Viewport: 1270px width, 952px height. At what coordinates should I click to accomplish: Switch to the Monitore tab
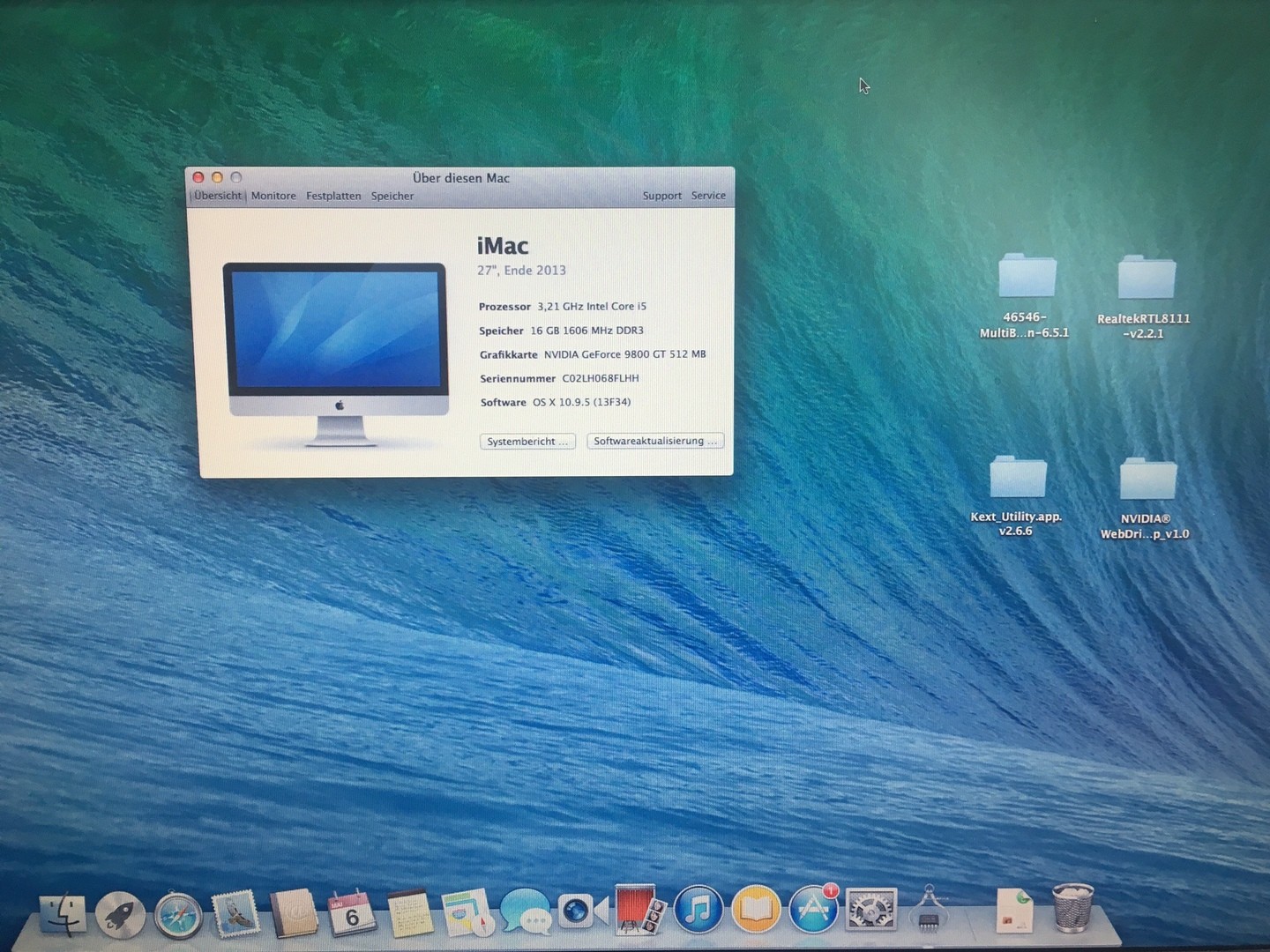(273, 196)
